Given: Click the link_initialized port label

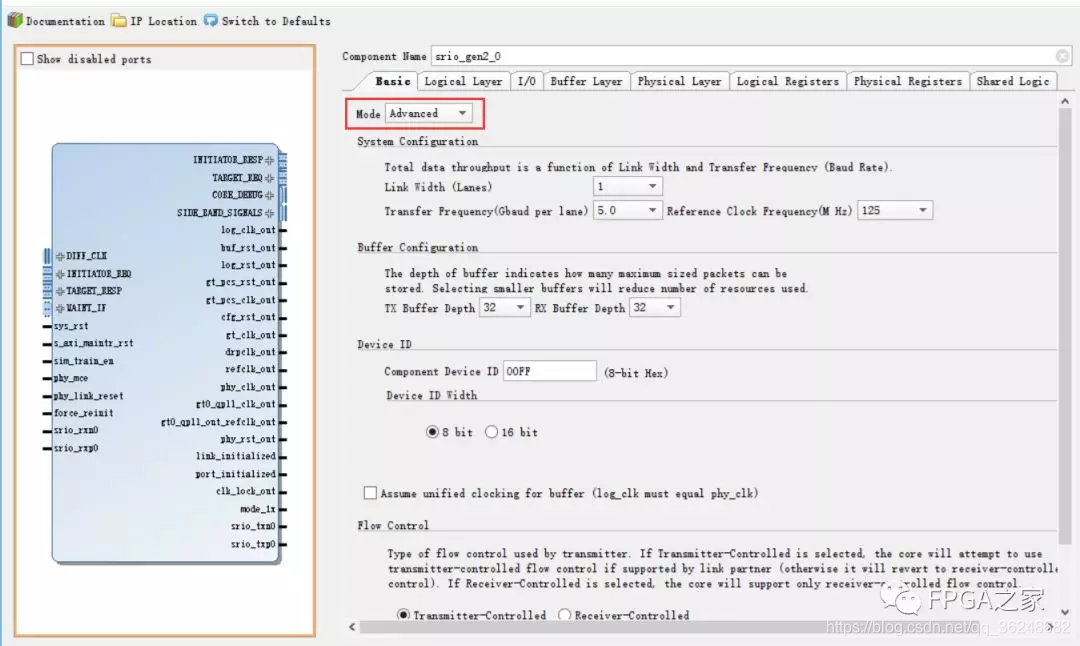Looking at the screenshot, I should pos(236,457).
